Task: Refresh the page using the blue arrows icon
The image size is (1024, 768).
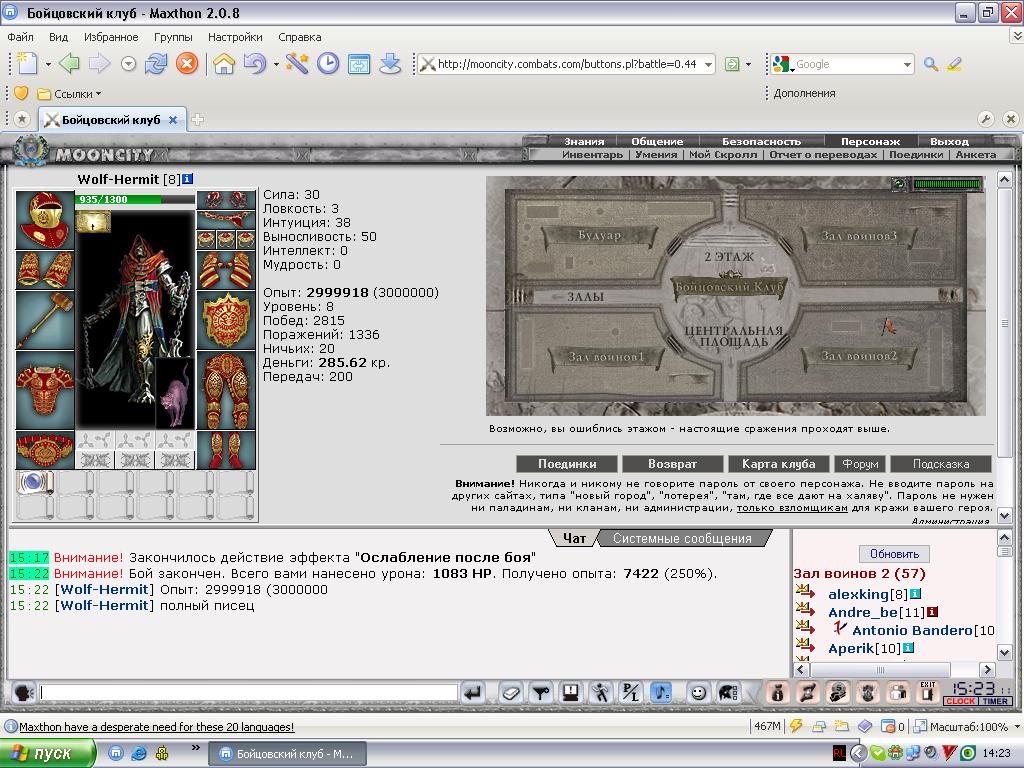Action: 156,64
